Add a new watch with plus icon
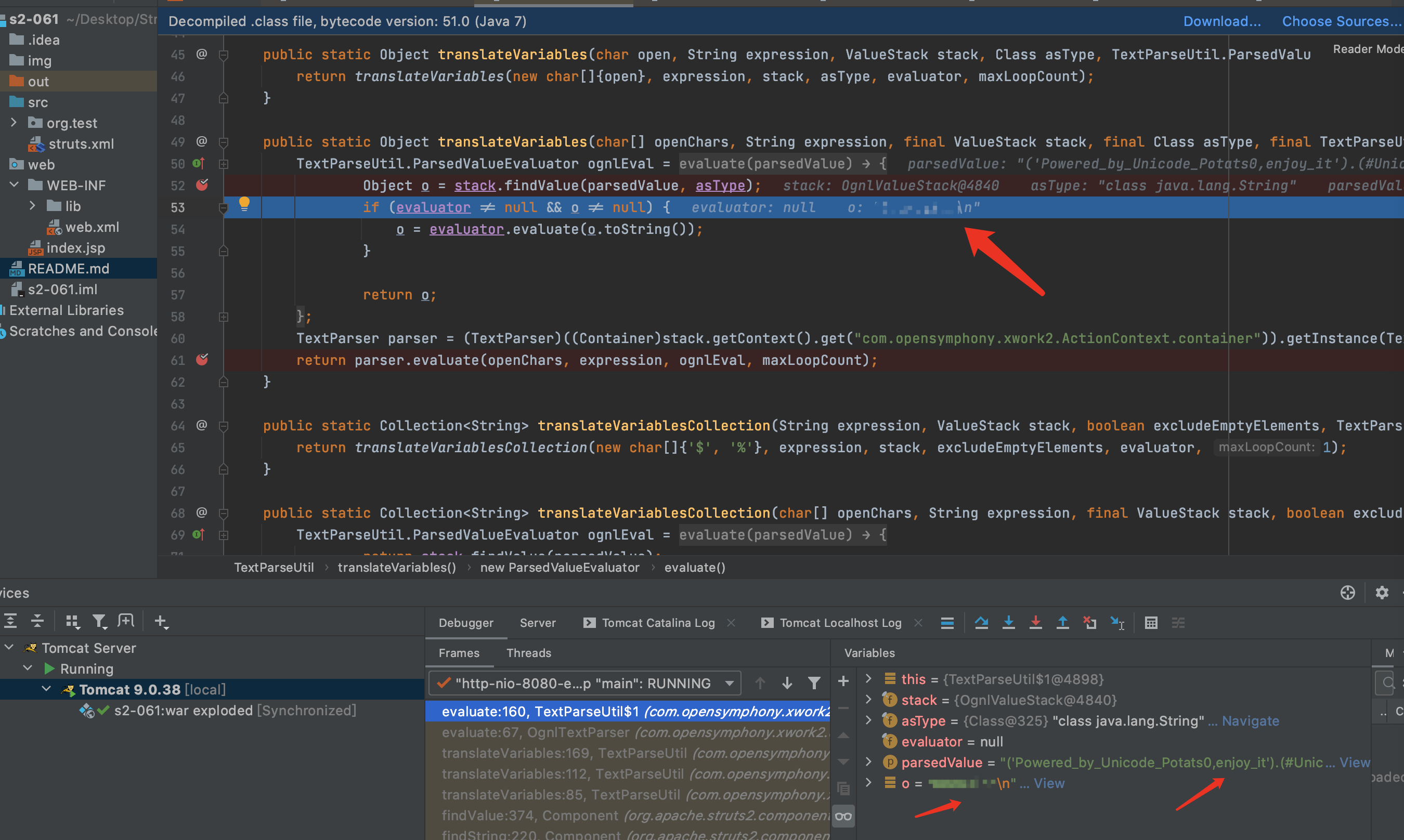 [843, 681]
